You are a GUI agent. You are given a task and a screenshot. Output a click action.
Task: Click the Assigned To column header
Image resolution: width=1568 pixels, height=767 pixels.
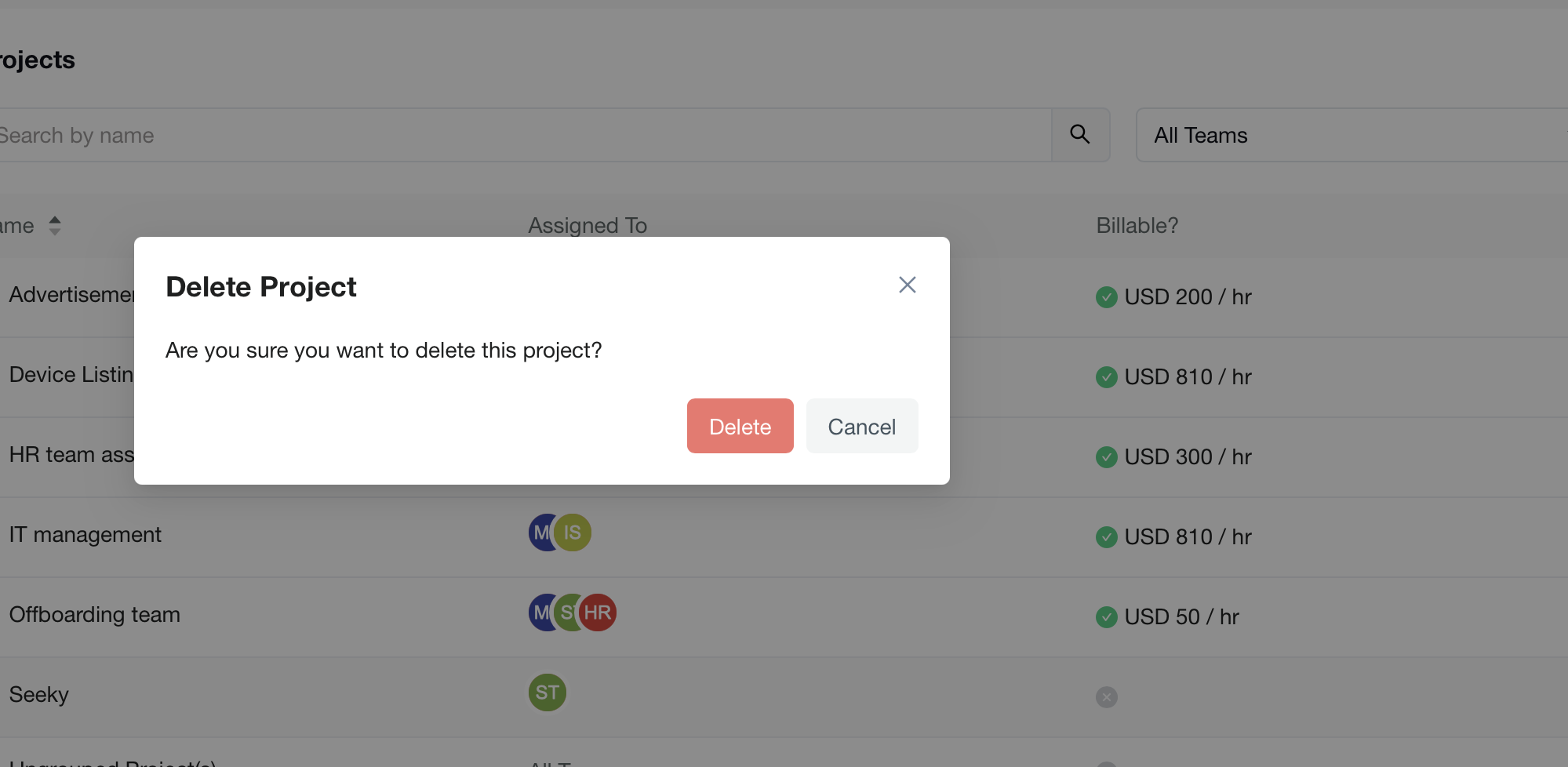[588, 226]
